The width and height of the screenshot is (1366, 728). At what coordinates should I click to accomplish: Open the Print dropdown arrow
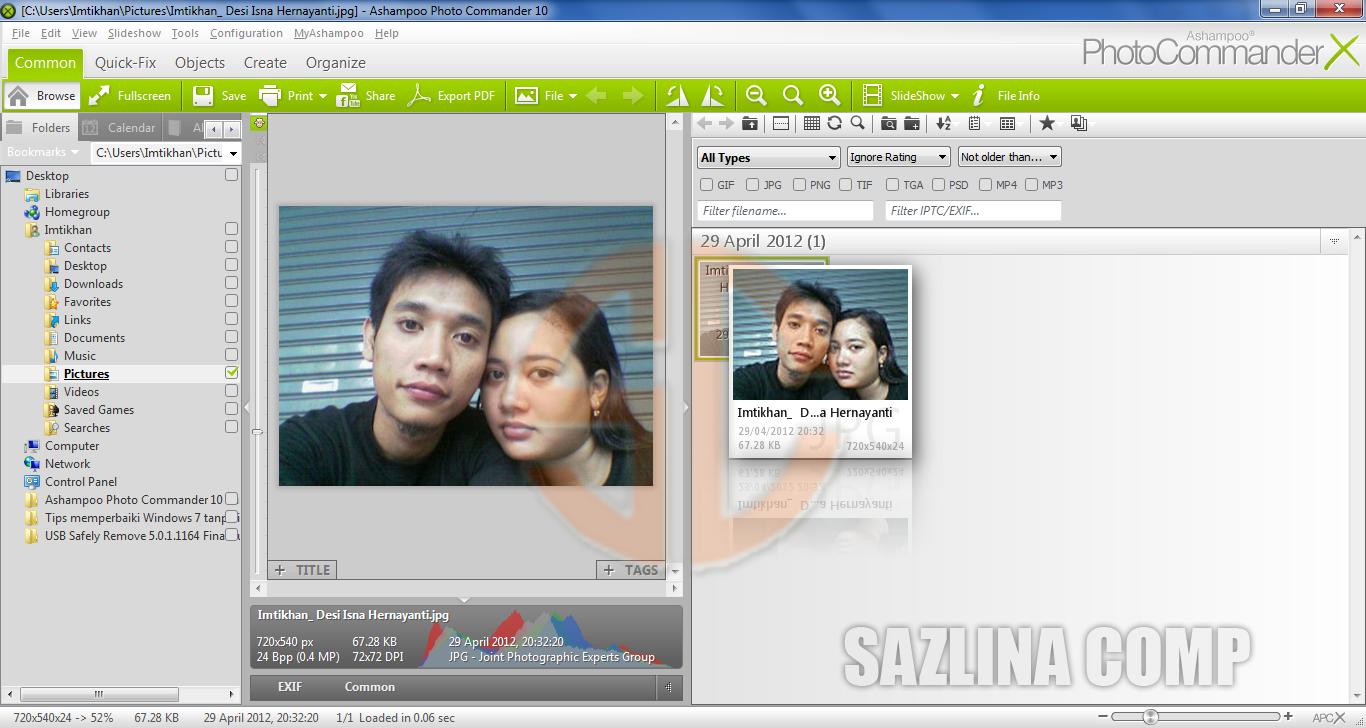322,96
